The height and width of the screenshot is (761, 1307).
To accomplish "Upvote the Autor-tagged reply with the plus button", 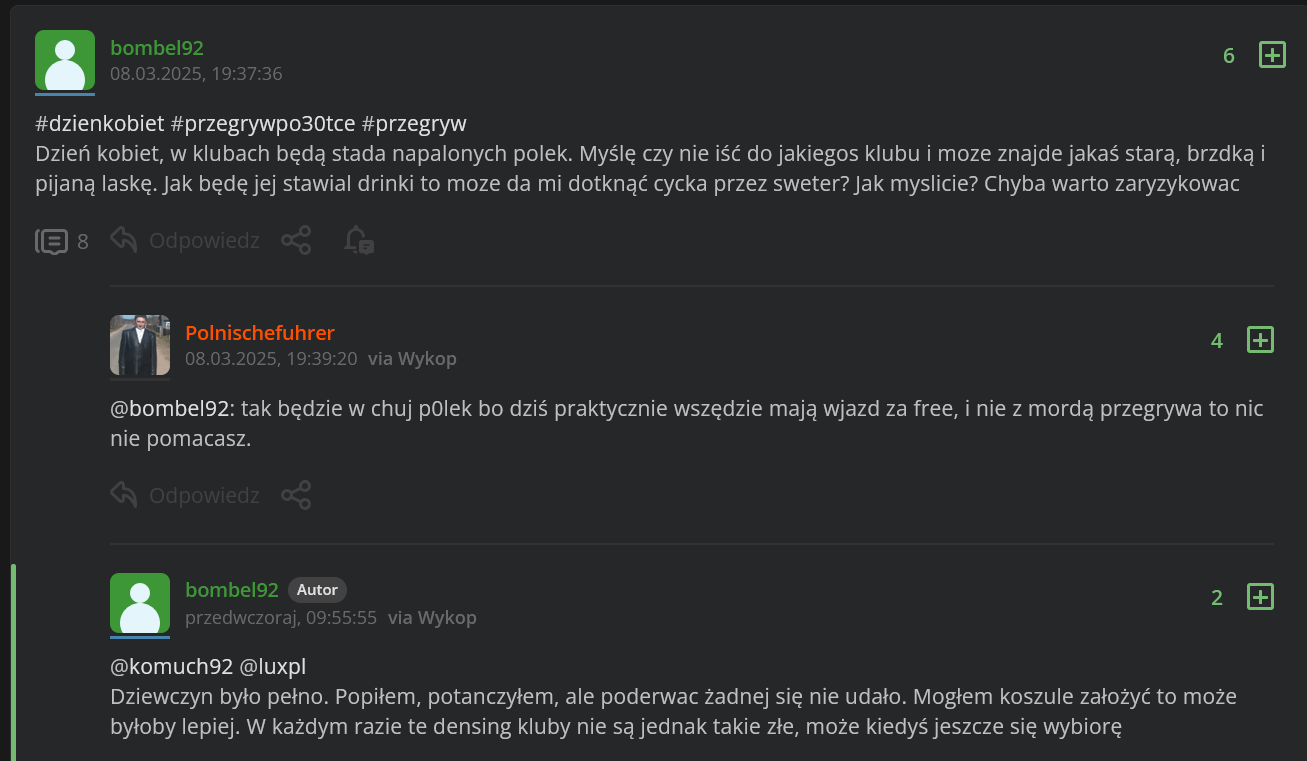I will [x=1260, y=597].
